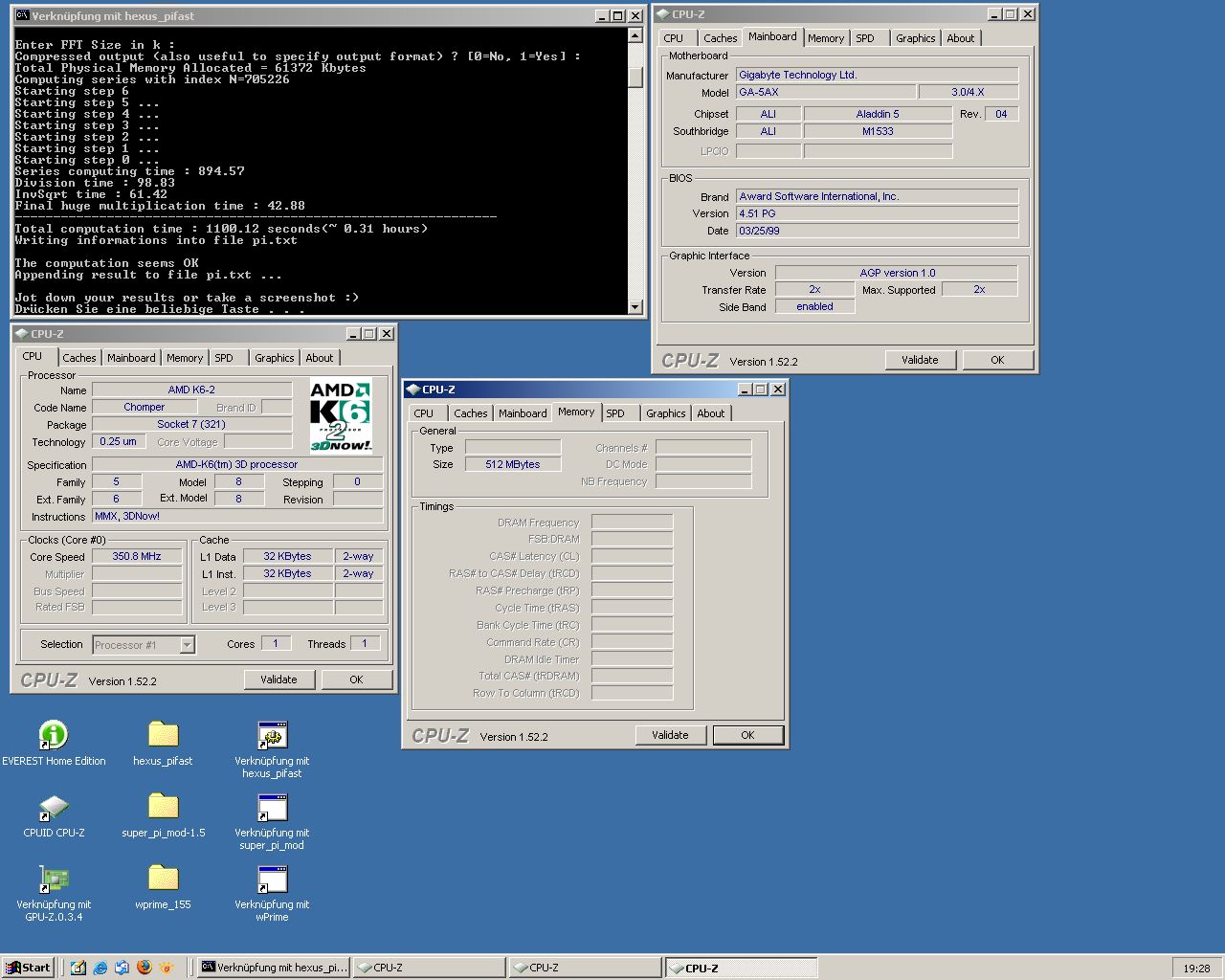Click console scrollbar down arrow

635,307
